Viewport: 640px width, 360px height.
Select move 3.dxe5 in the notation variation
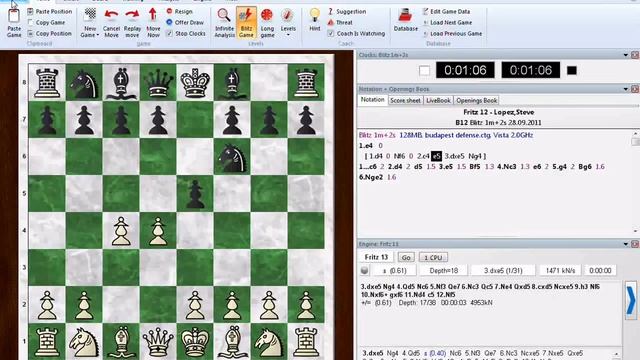[454, 156]
